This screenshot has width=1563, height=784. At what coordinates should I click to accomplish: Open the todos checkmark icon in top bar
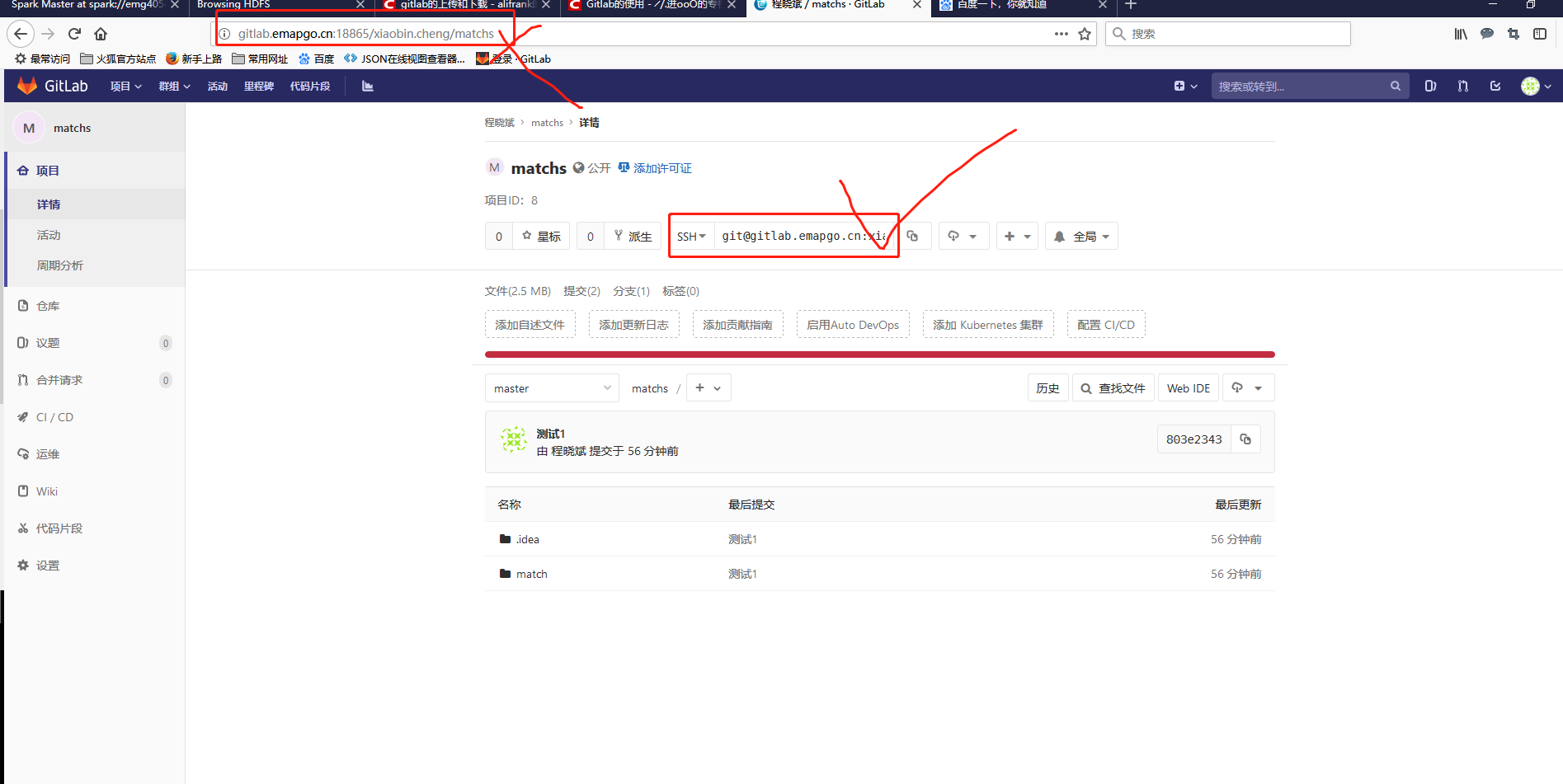(x=1495, y=85)
